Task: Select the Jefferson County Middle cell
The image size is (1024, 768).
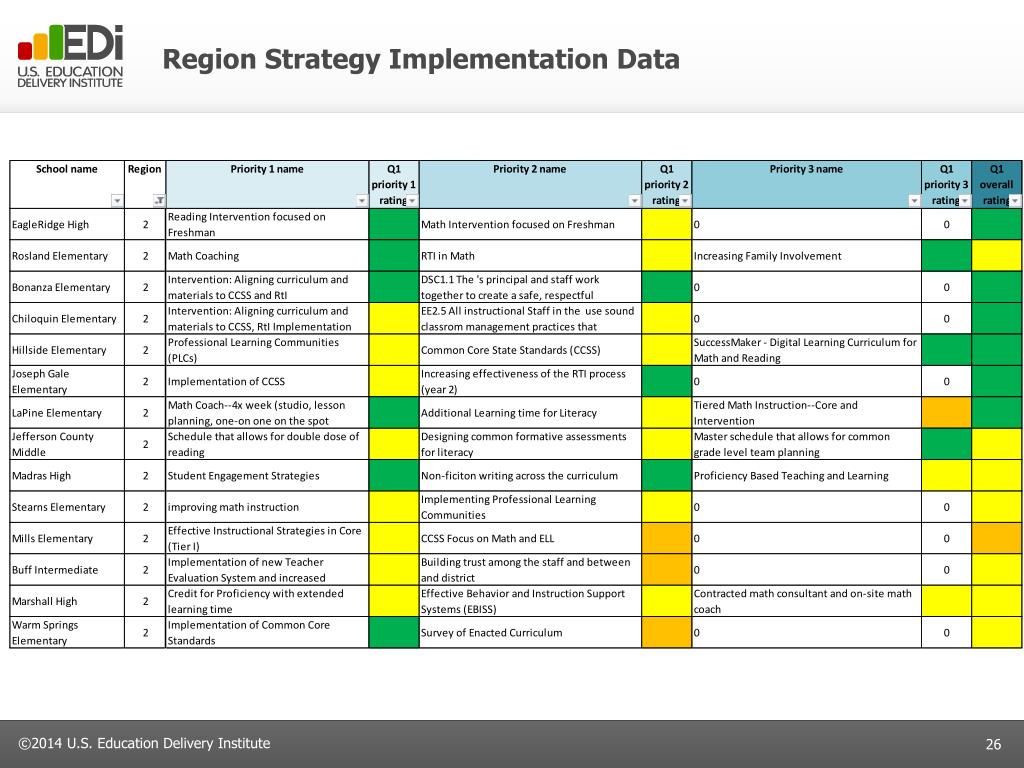Action: pyautogui.click(x=67, y=443)
